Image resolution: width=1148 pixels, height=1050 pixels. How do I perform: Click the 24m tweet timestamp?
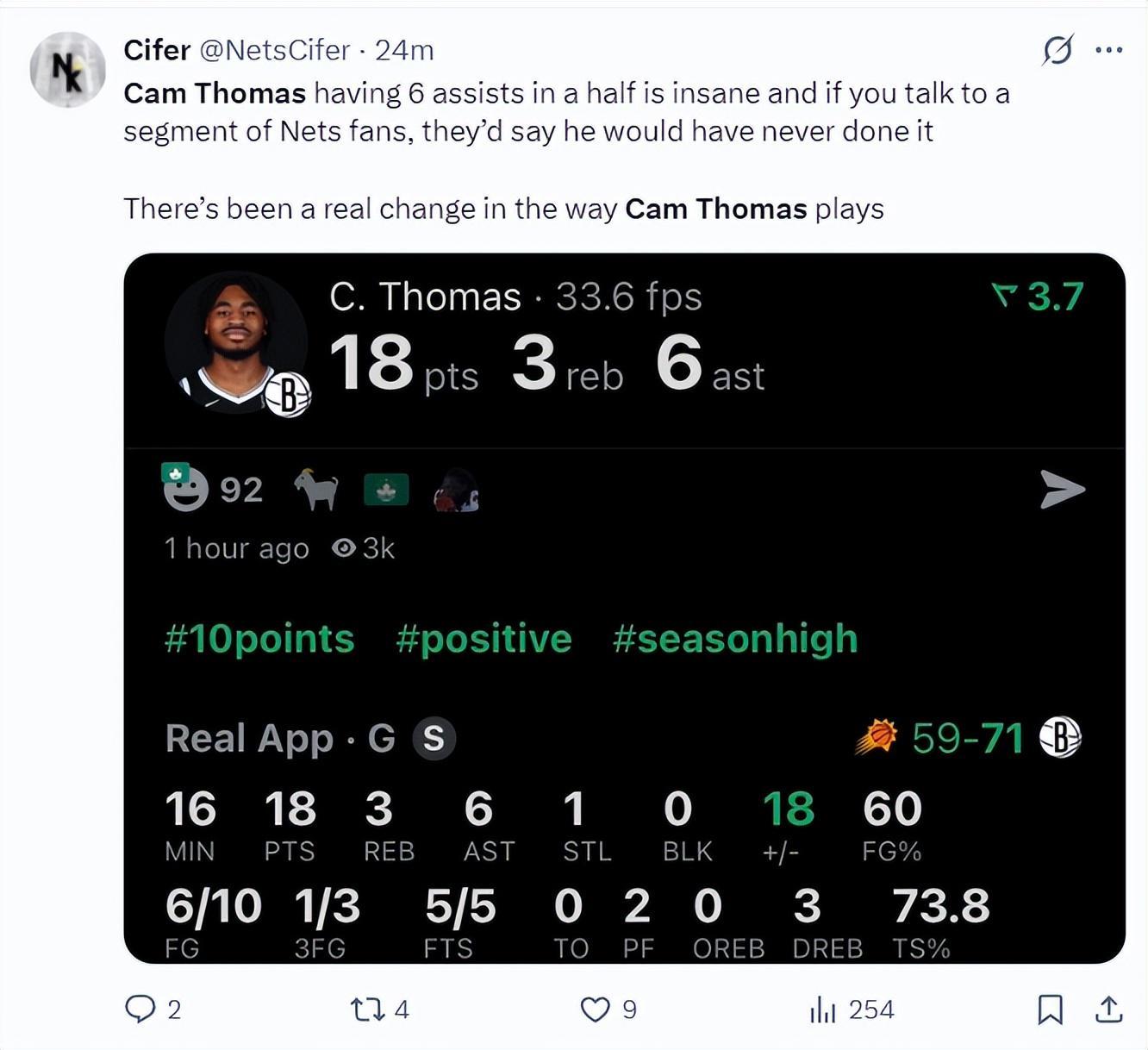pyautogui.click(x=404, y=50)
